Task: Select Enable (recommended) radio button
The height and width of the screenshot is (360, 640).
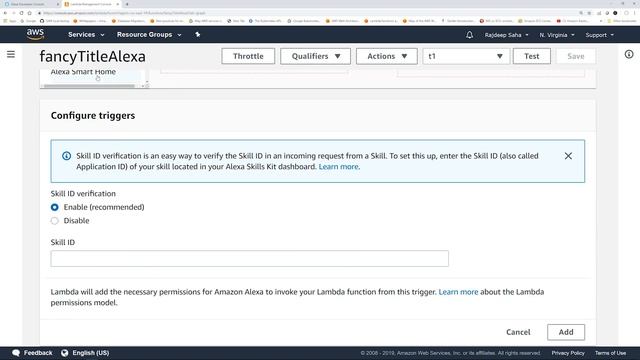Action: (55, 207)
